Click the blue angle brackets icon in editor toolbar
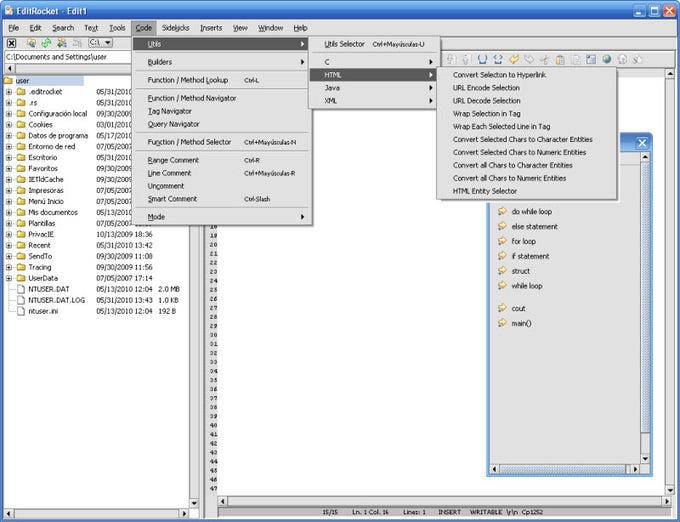The height and width of the screenshot is (522, 680). 497,59
